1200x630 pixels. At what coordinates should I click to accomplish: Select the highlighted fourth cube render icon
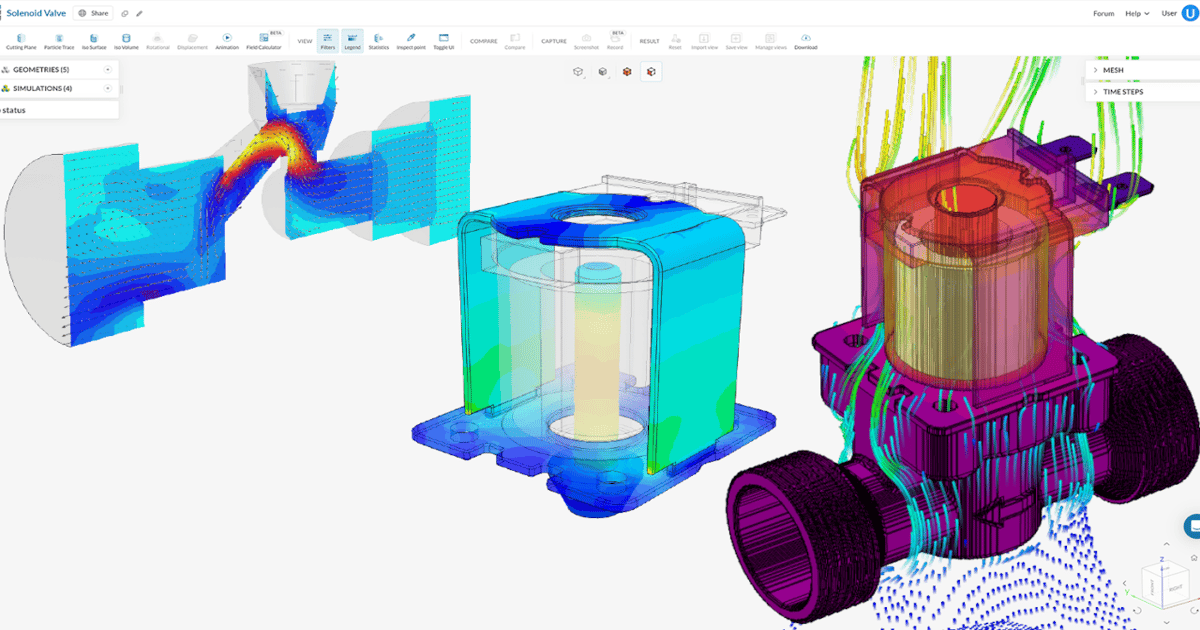coord(651,71)
